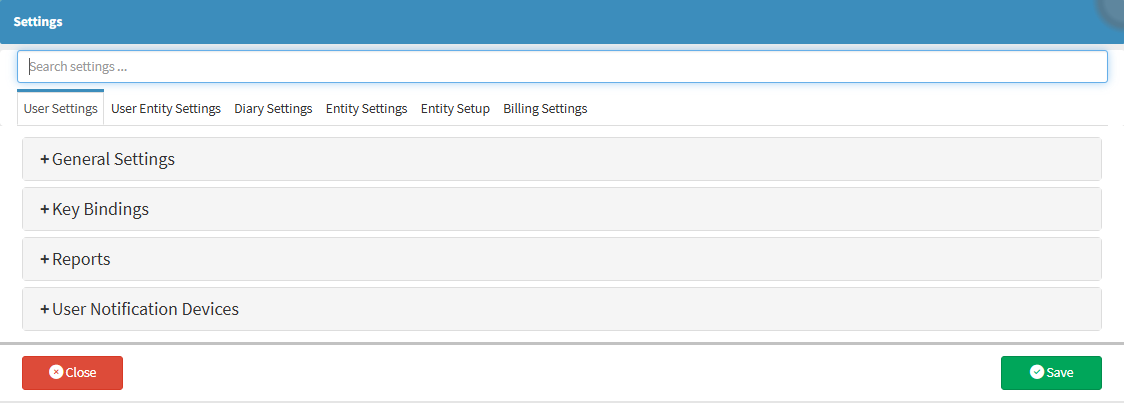Switch to the Entity Setup tab
1124x403 pixels.
[x=455, y=108]
